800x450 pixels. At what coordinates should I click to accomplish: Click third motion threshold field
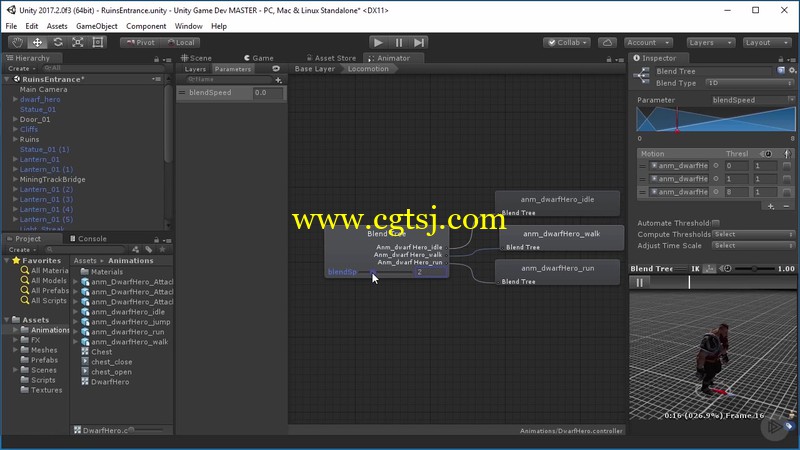tap(737, 192)
